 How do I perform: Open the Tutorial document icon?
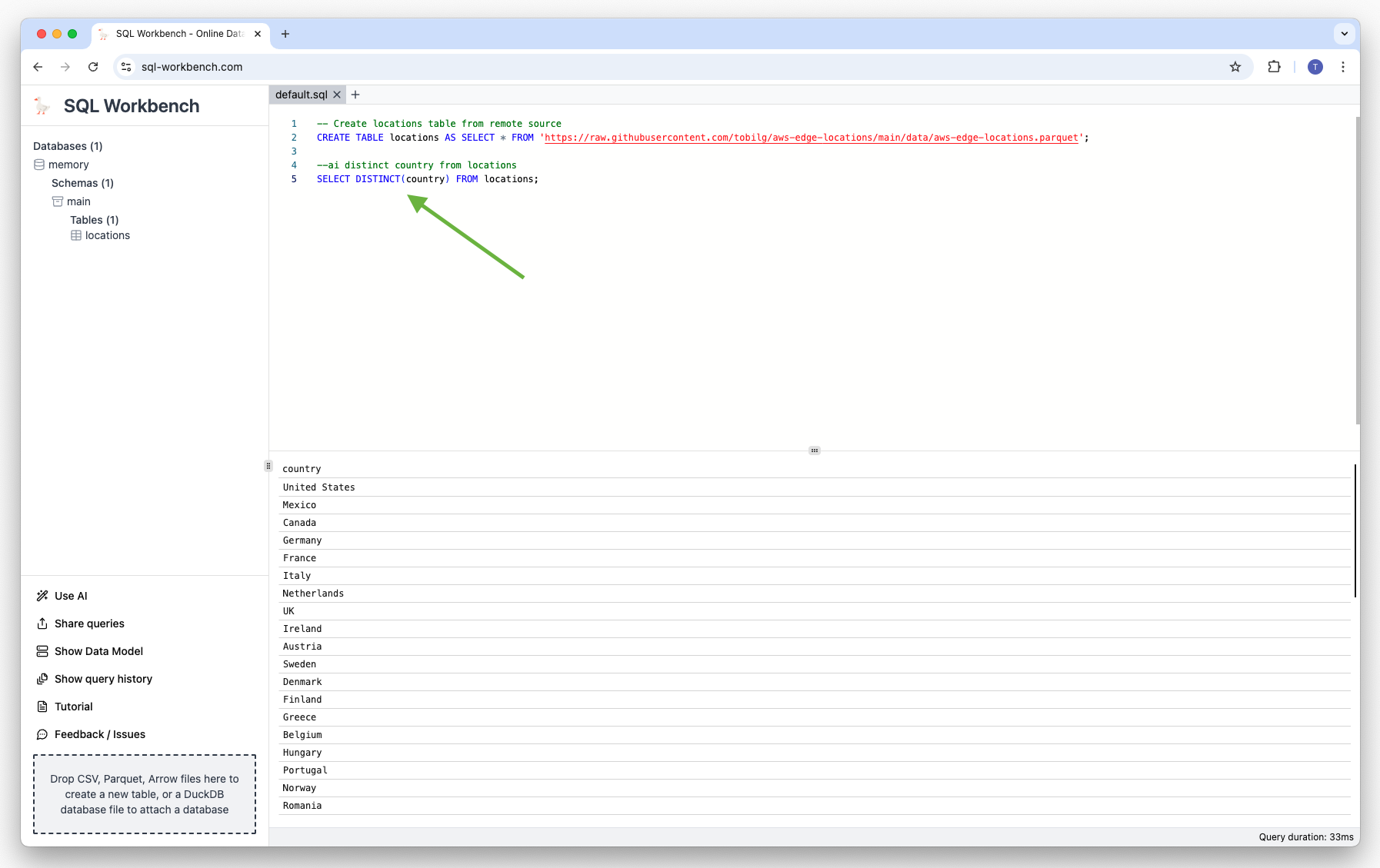[x=42, y=706]
